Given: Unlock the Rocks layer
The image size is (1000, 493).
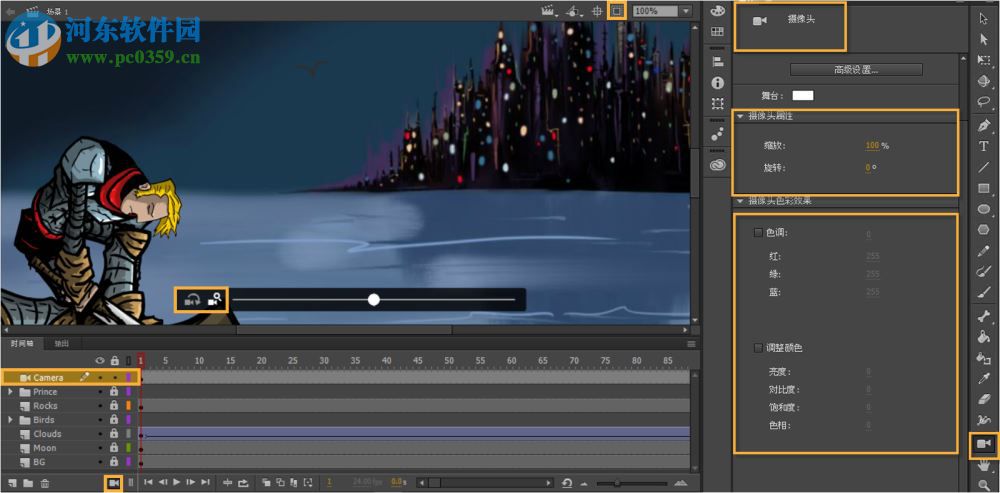Looking at the screenshot, I should (x=114, y=406).
